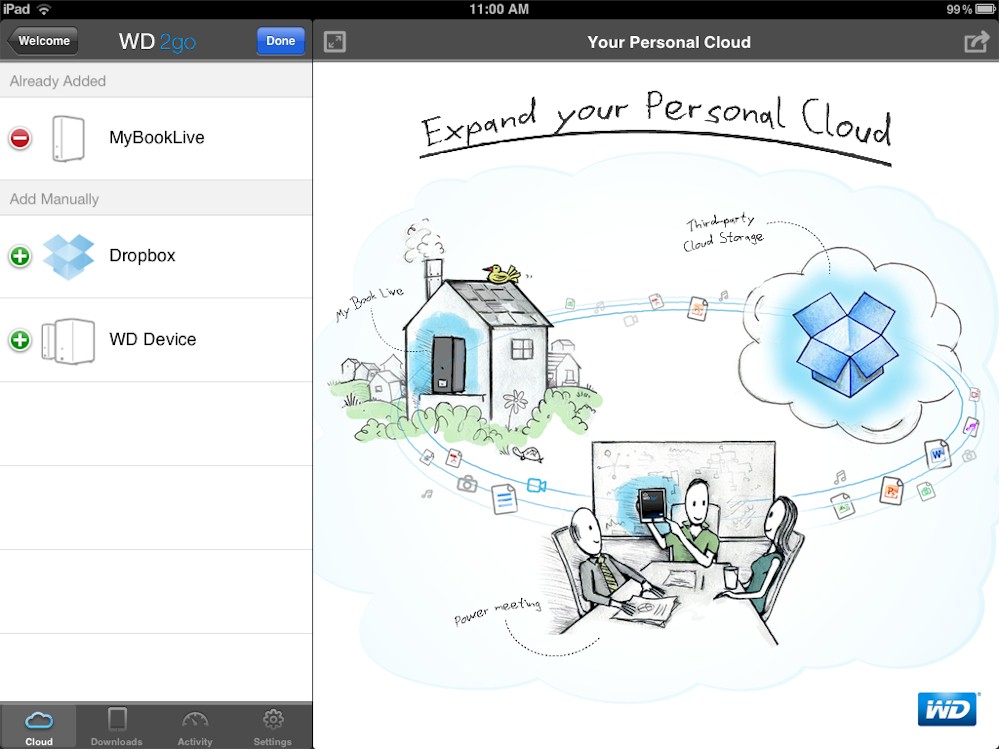Tap the Wi-Fi indicator in the status bar
This screenshot has height=750, width=1000.
43,9
